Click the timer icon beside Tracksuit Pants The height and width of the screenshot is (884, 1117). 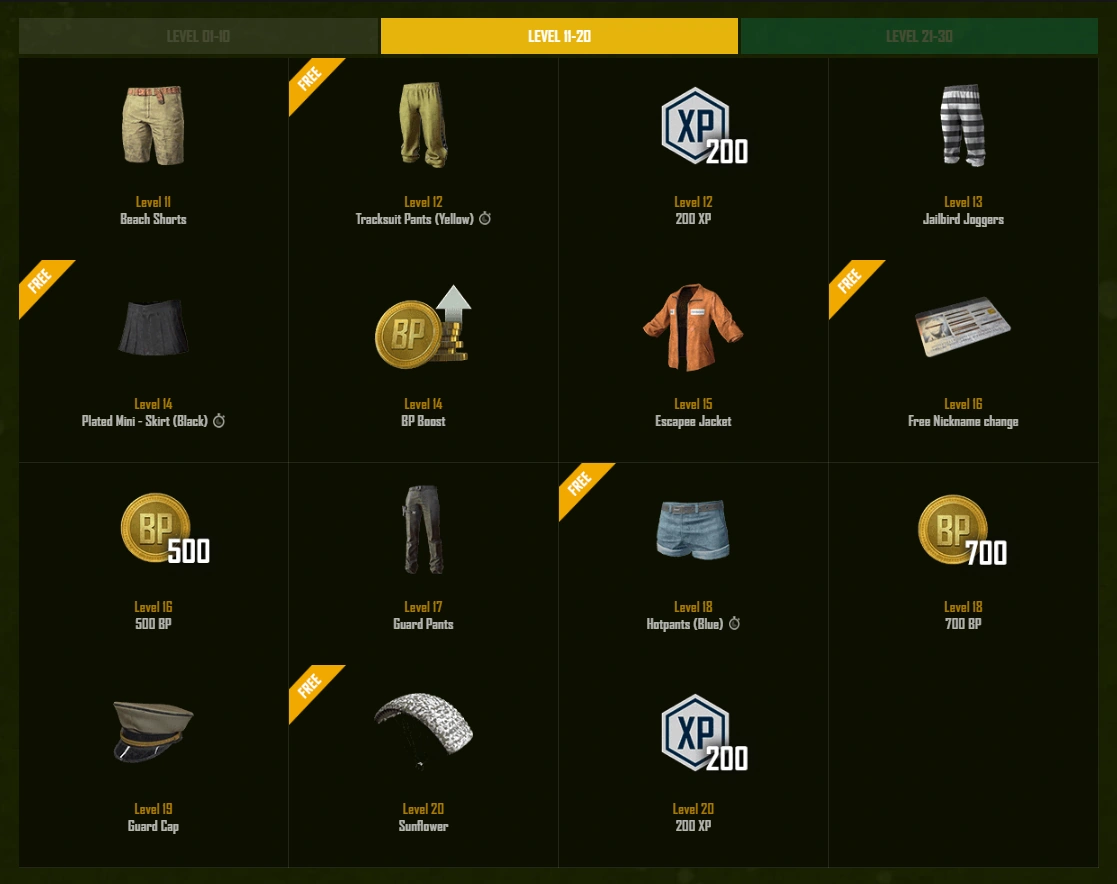pos(485,218)
